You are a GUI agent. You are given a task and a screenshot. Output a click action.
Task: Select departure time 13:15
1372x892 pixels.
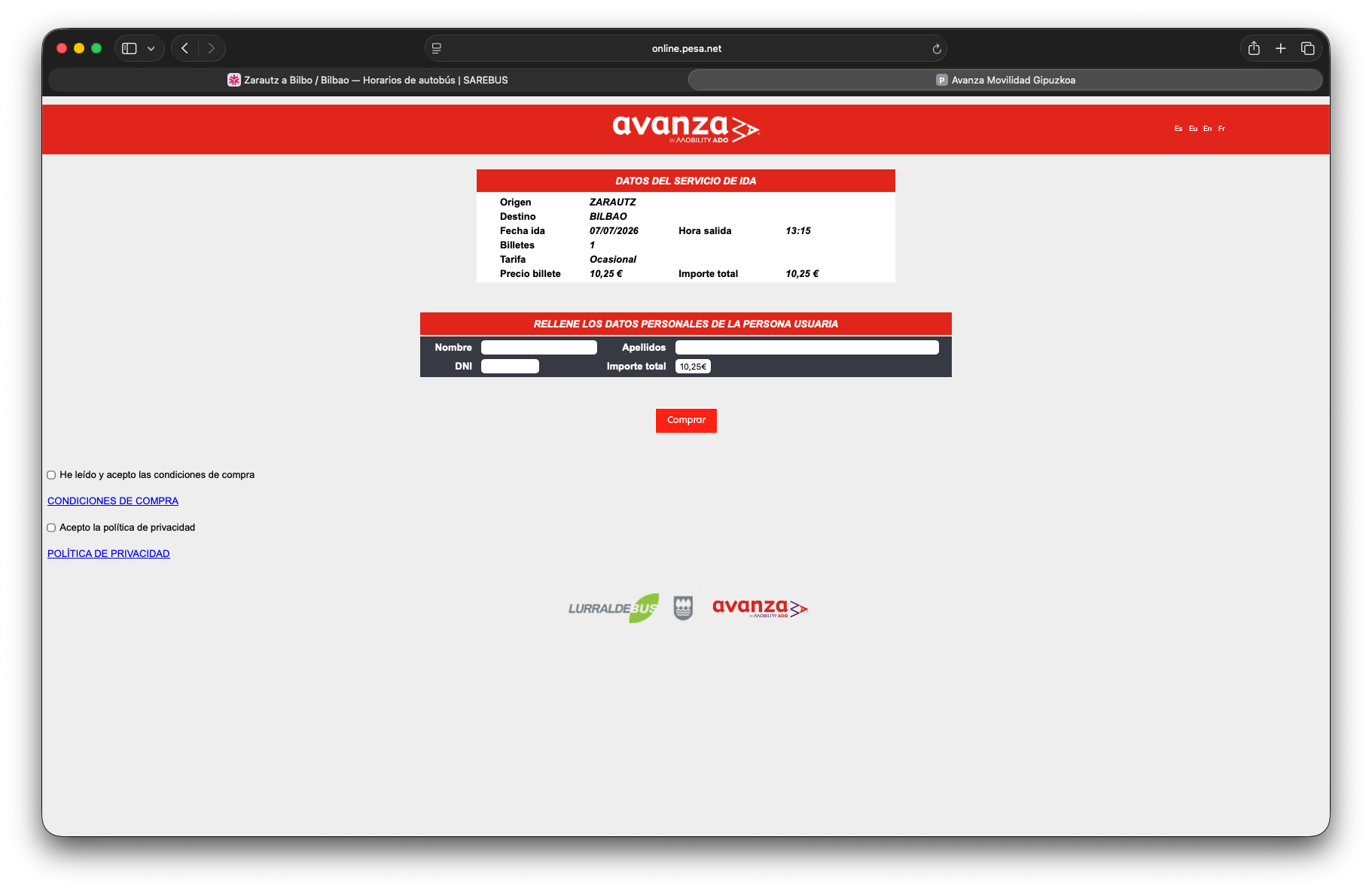798,230
